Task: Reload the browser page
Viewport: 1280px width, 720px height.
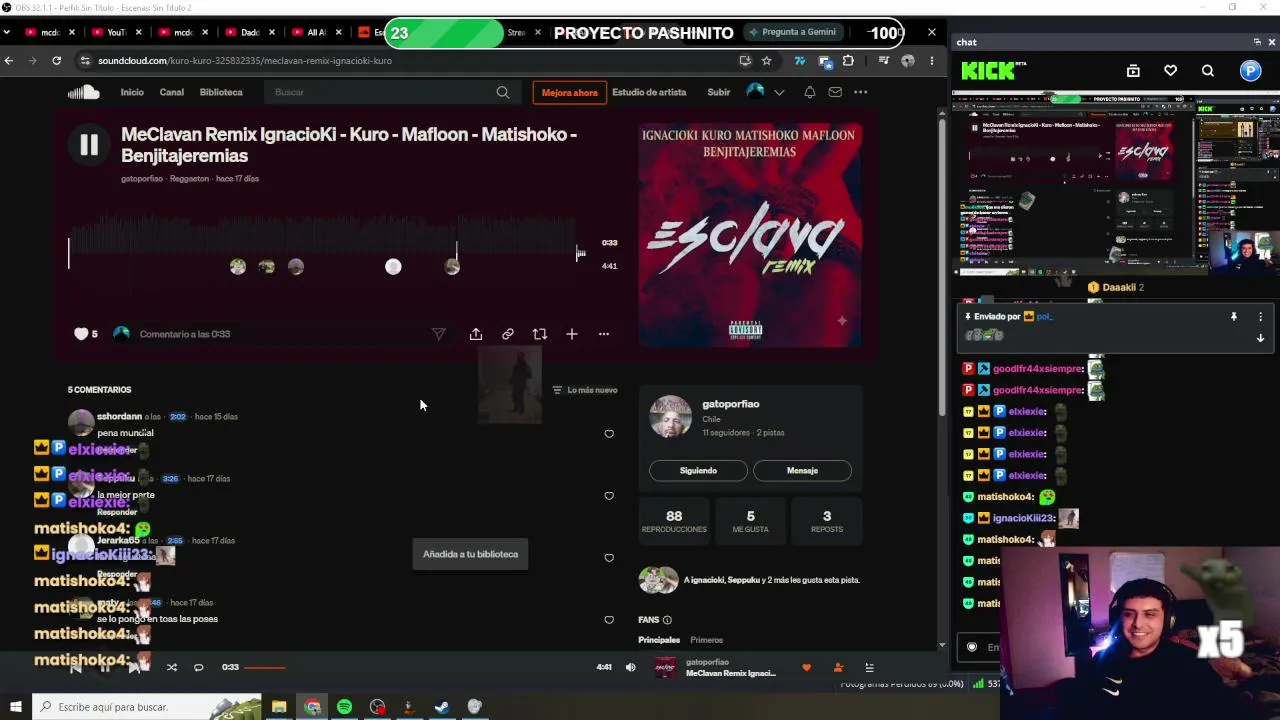Action: coord(56,61)
